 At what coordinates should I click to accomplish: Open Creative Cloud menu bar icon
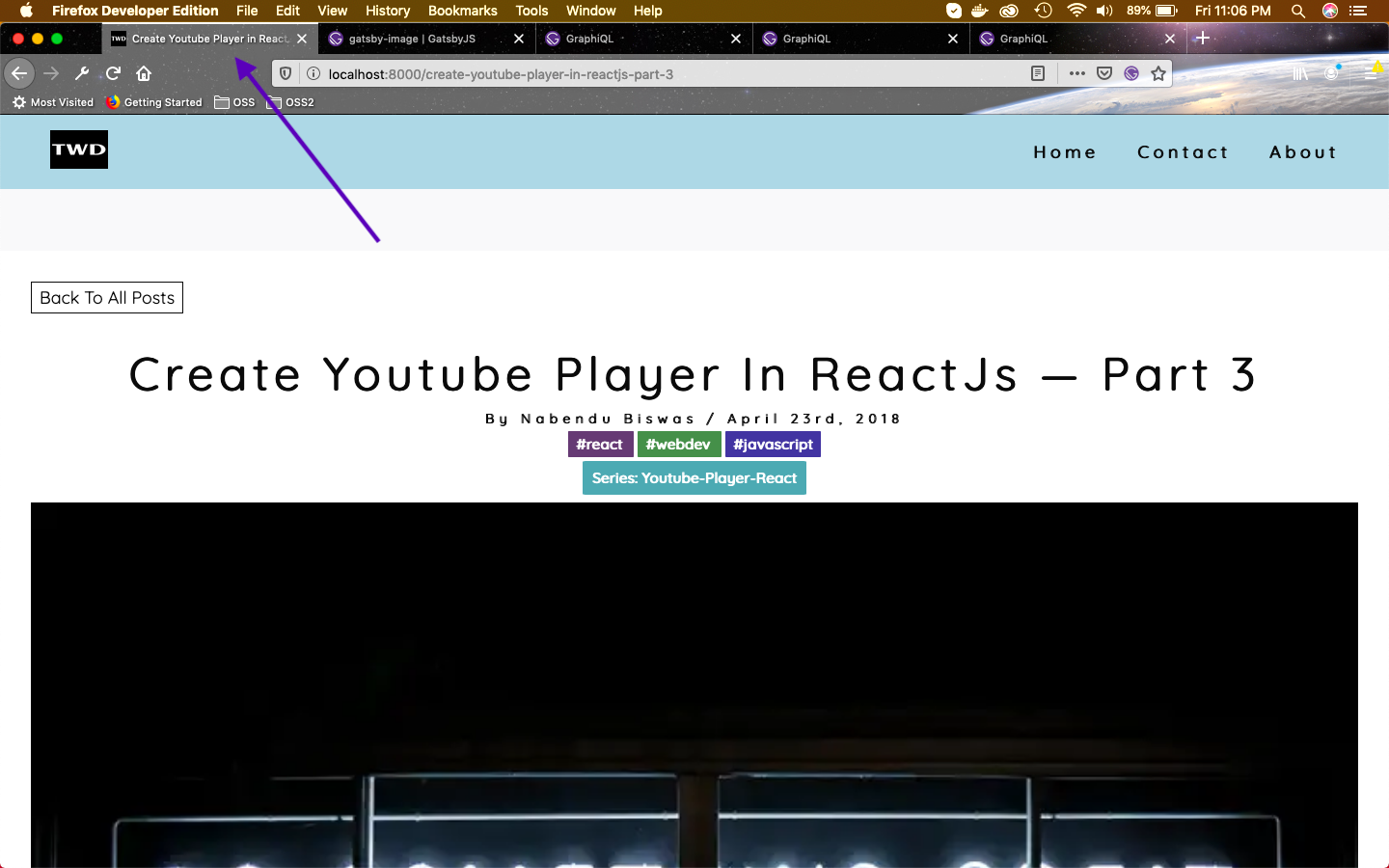tap(1009, 11)
